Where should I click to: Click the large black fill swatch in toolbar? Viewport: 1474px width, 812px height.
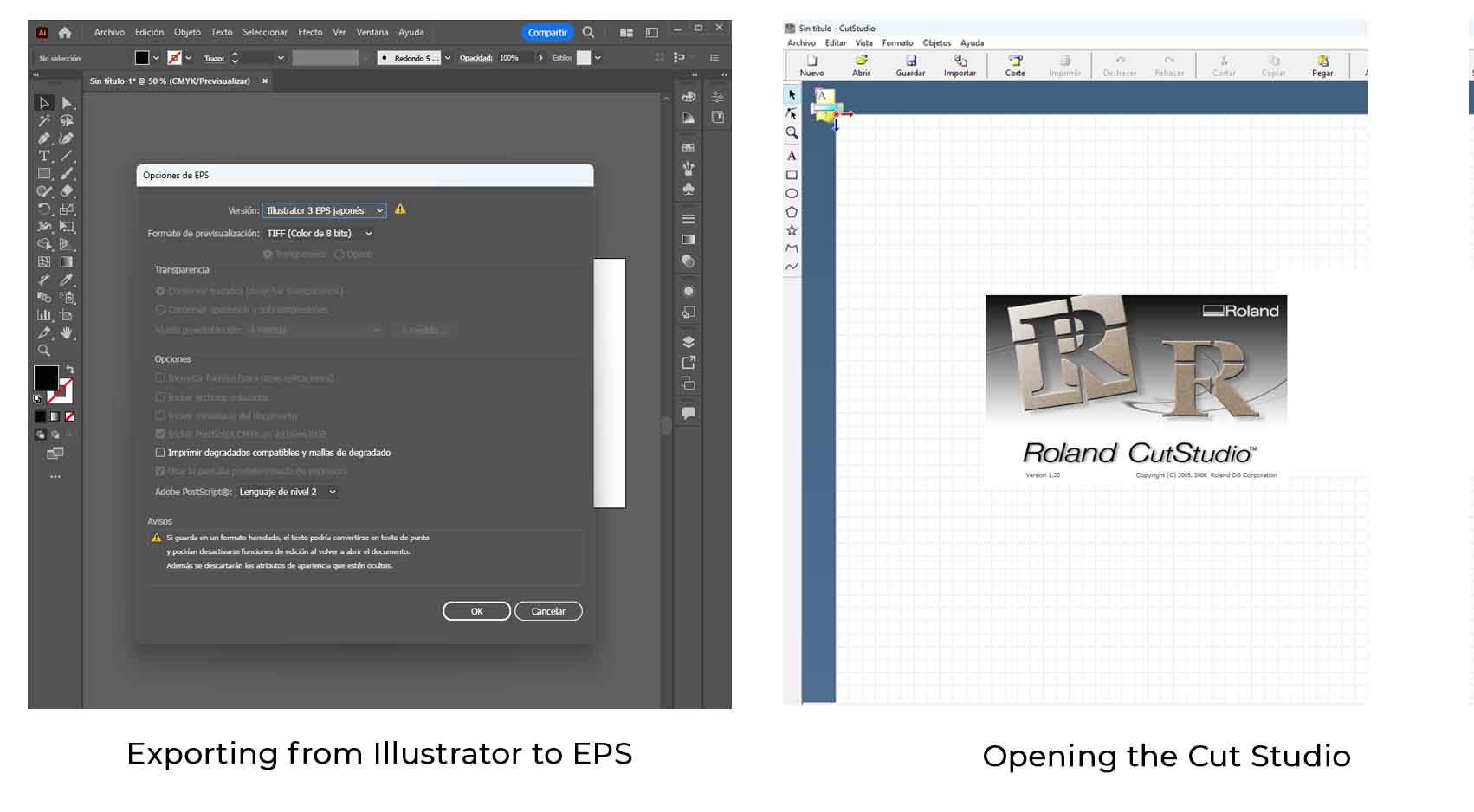(x=46, y=377)
